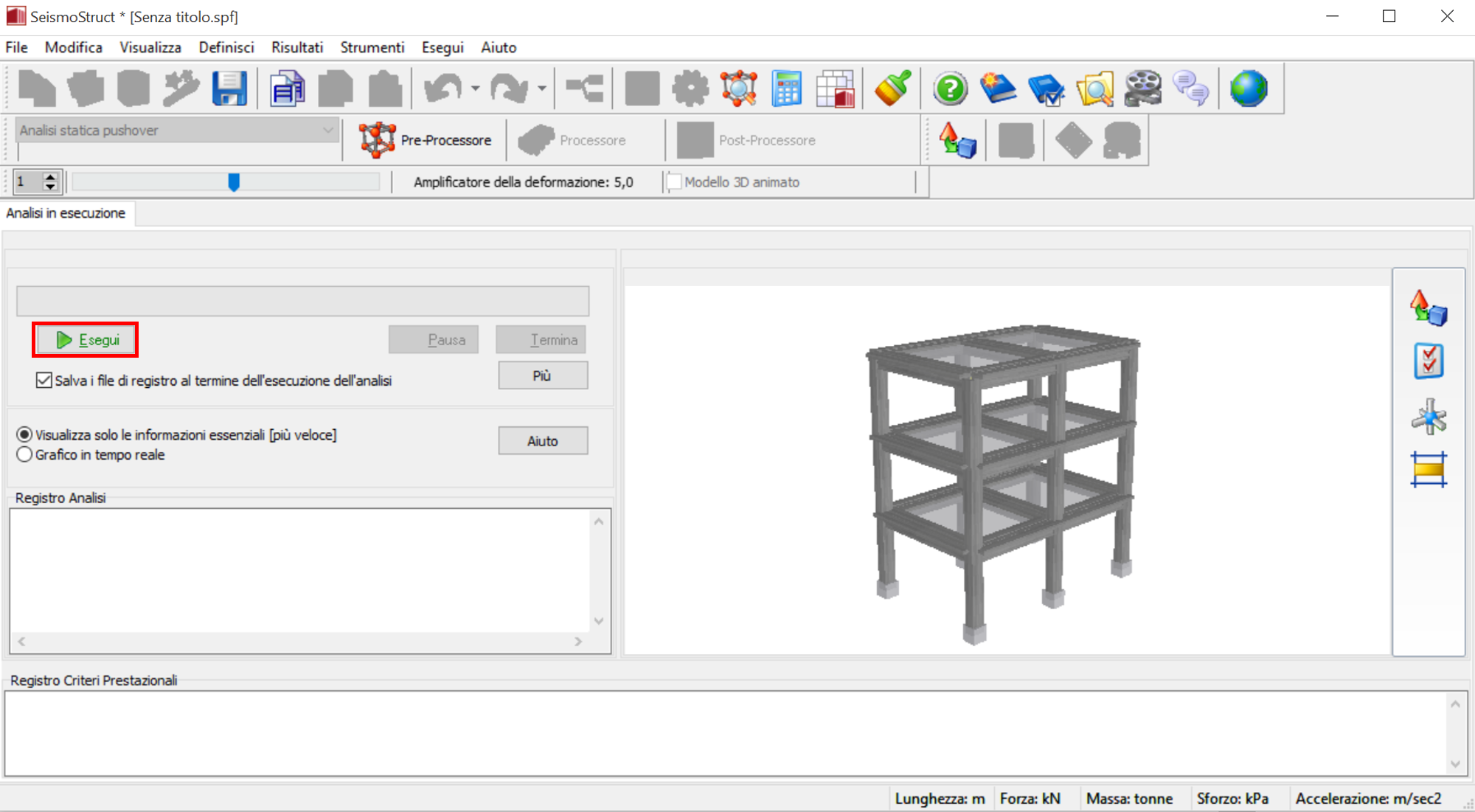The width and height of the screenshot is (1475, 812).
Task: Click the Save floppy disk icon
Action: [229, 89]
